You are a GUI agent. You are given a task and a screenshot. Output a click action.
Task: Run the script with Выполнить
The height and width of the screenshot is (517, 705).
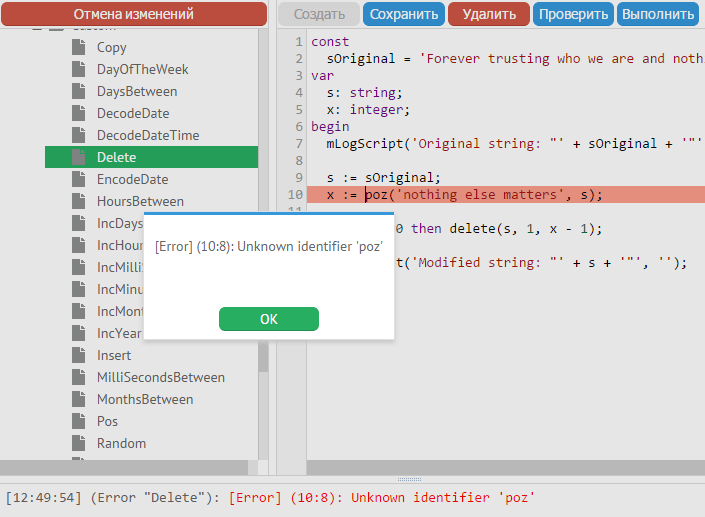[657, 14]
